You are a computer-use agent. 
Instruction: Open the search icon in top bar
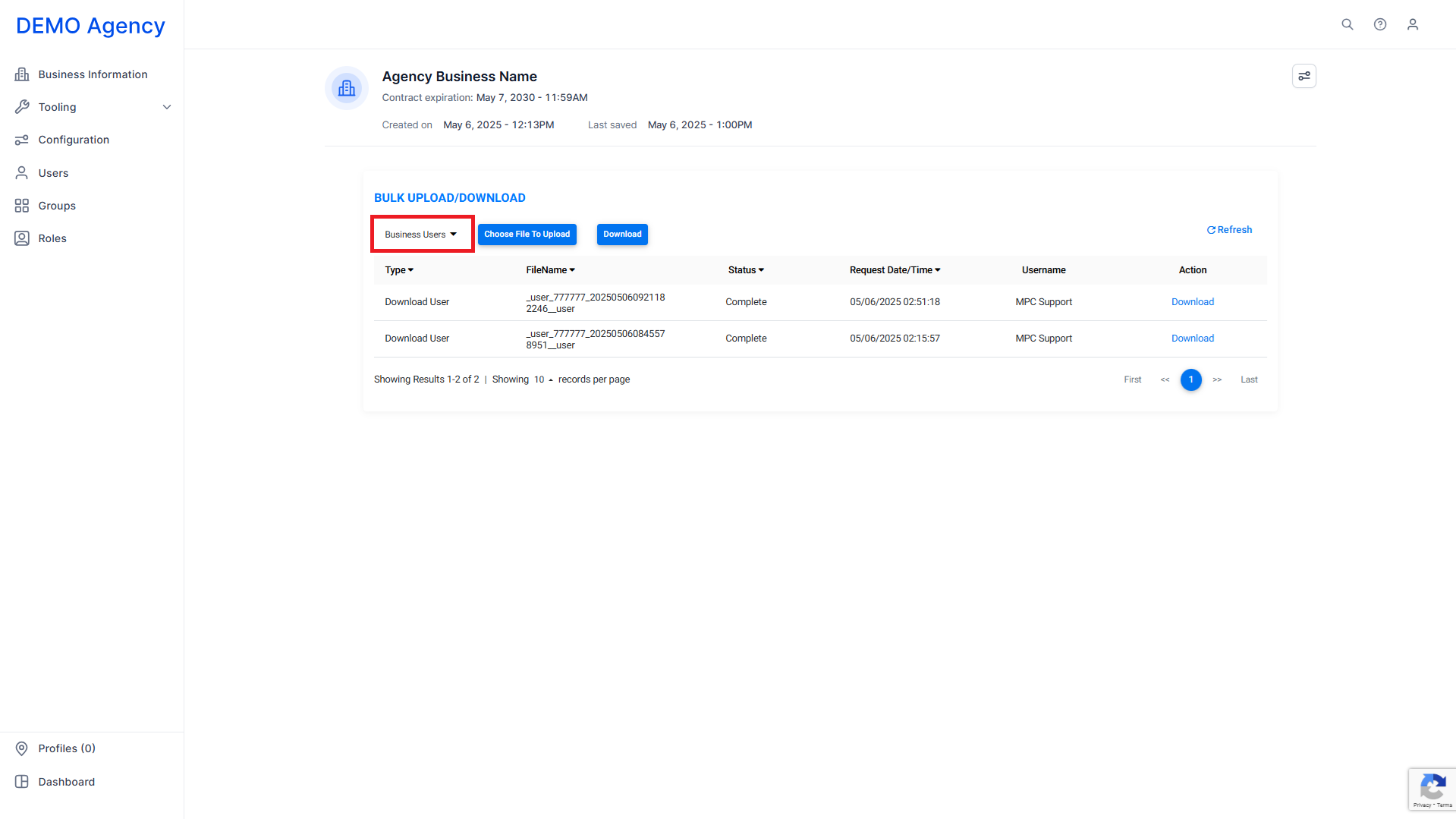coord(1348,24)
